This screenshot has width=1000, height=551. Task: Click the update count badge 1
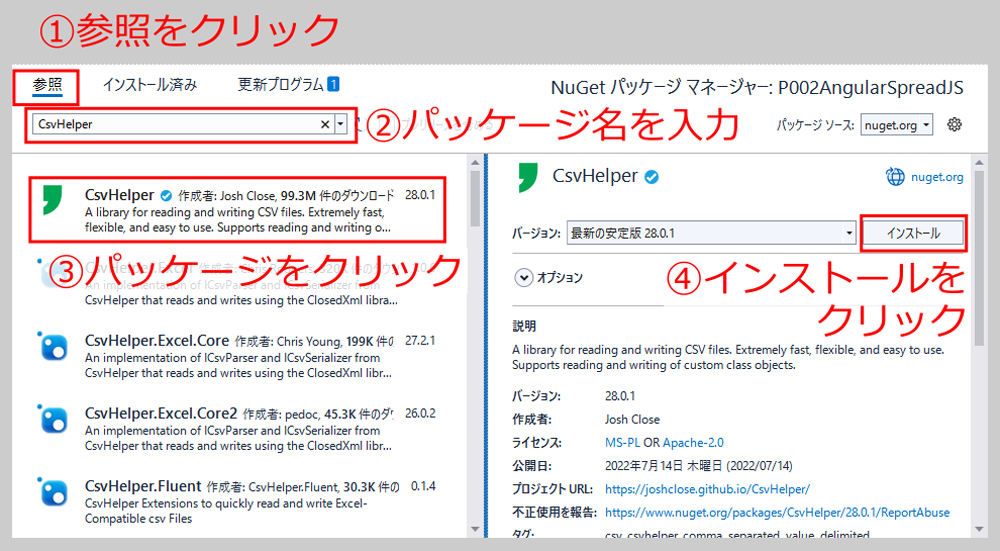[x=333, y=84]
